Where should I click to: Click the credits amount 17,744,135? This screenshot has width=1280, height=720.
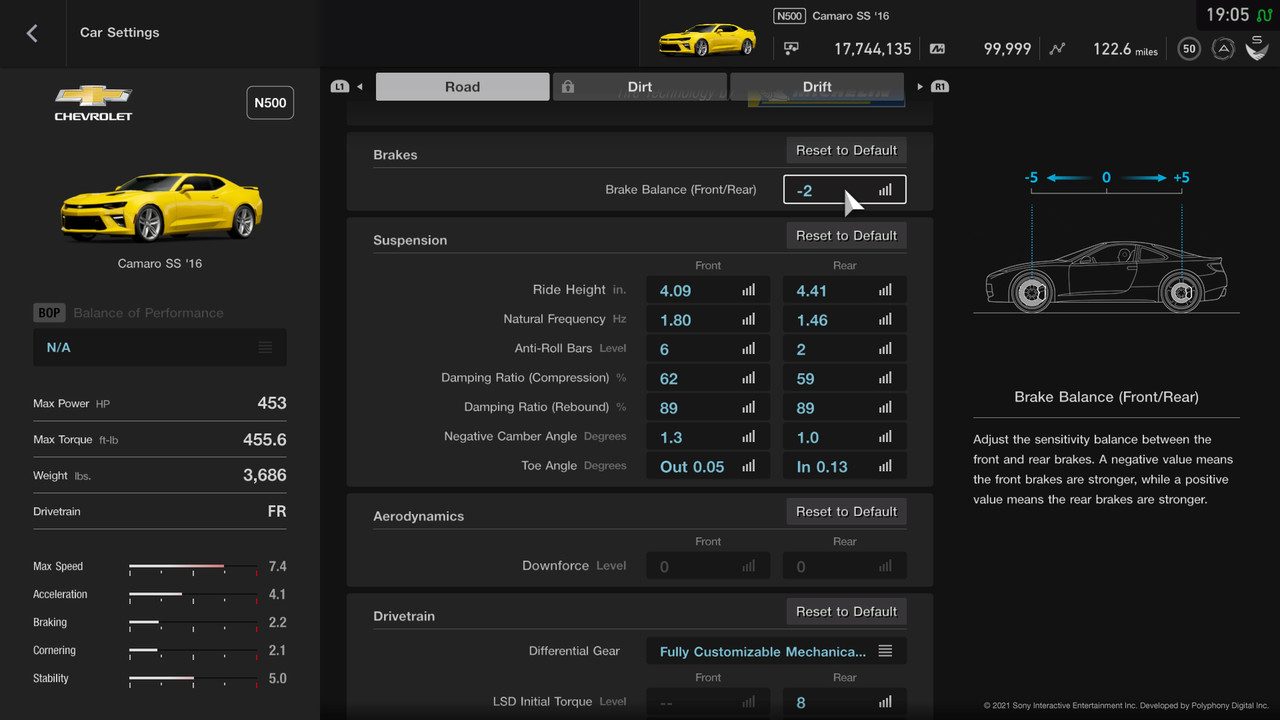tap(872, 48)
